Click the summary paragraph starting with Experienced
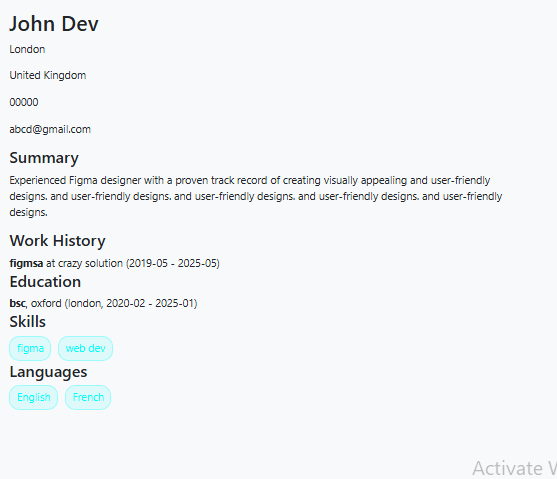The height and width of the screenshot is (479, 557). (256, 196)
